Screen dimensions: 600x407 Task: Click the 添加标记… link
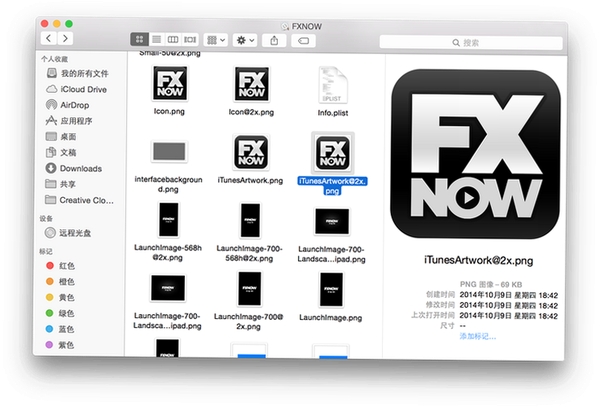coord(478,336)
